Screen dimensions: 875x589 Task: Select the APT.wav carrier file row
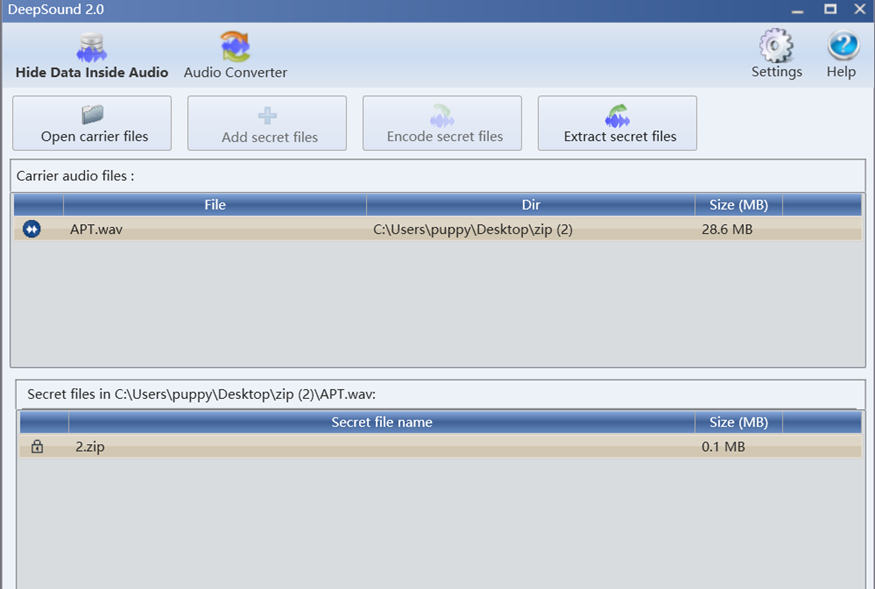300,229
